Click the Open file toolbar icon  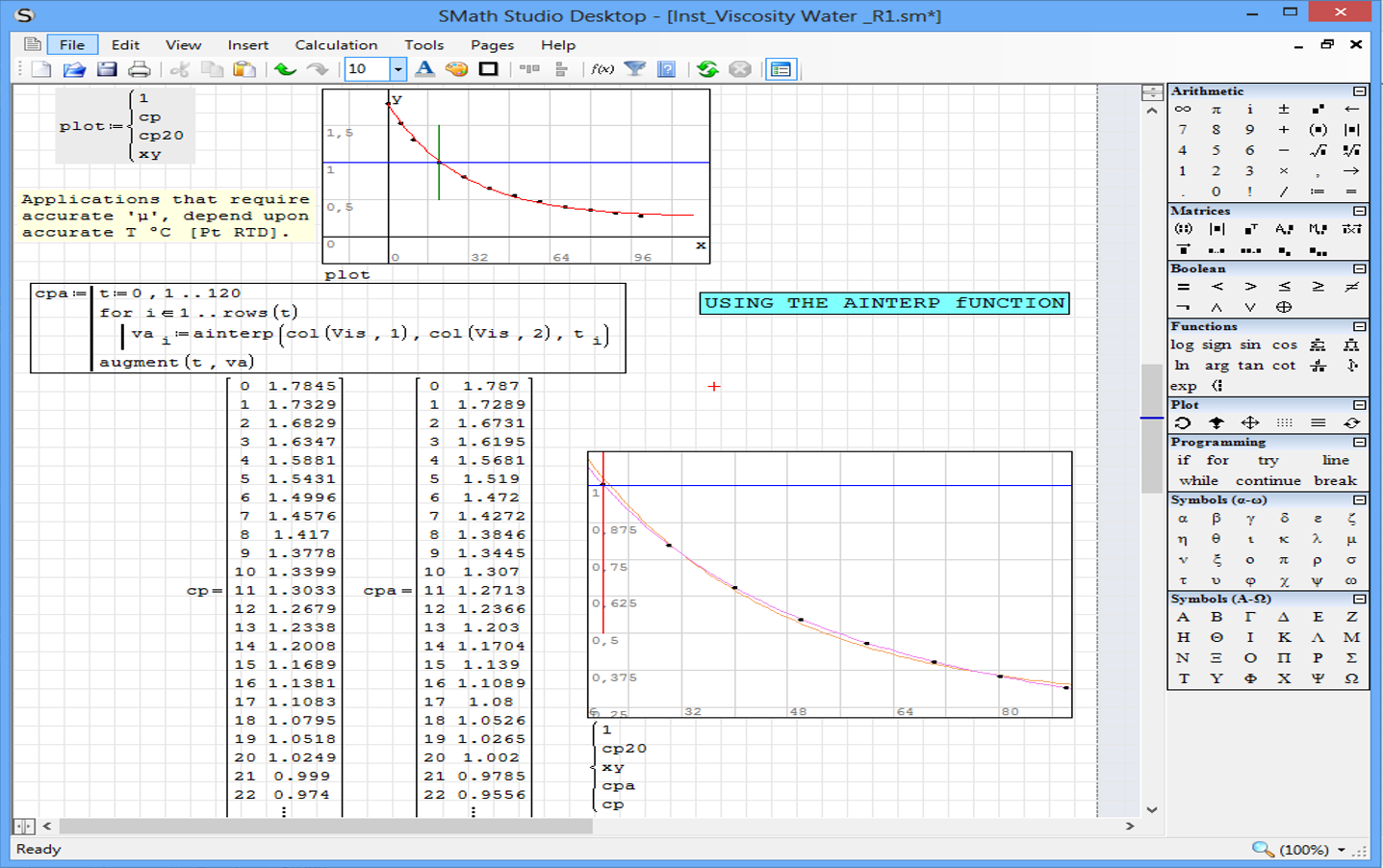point(74,69)
